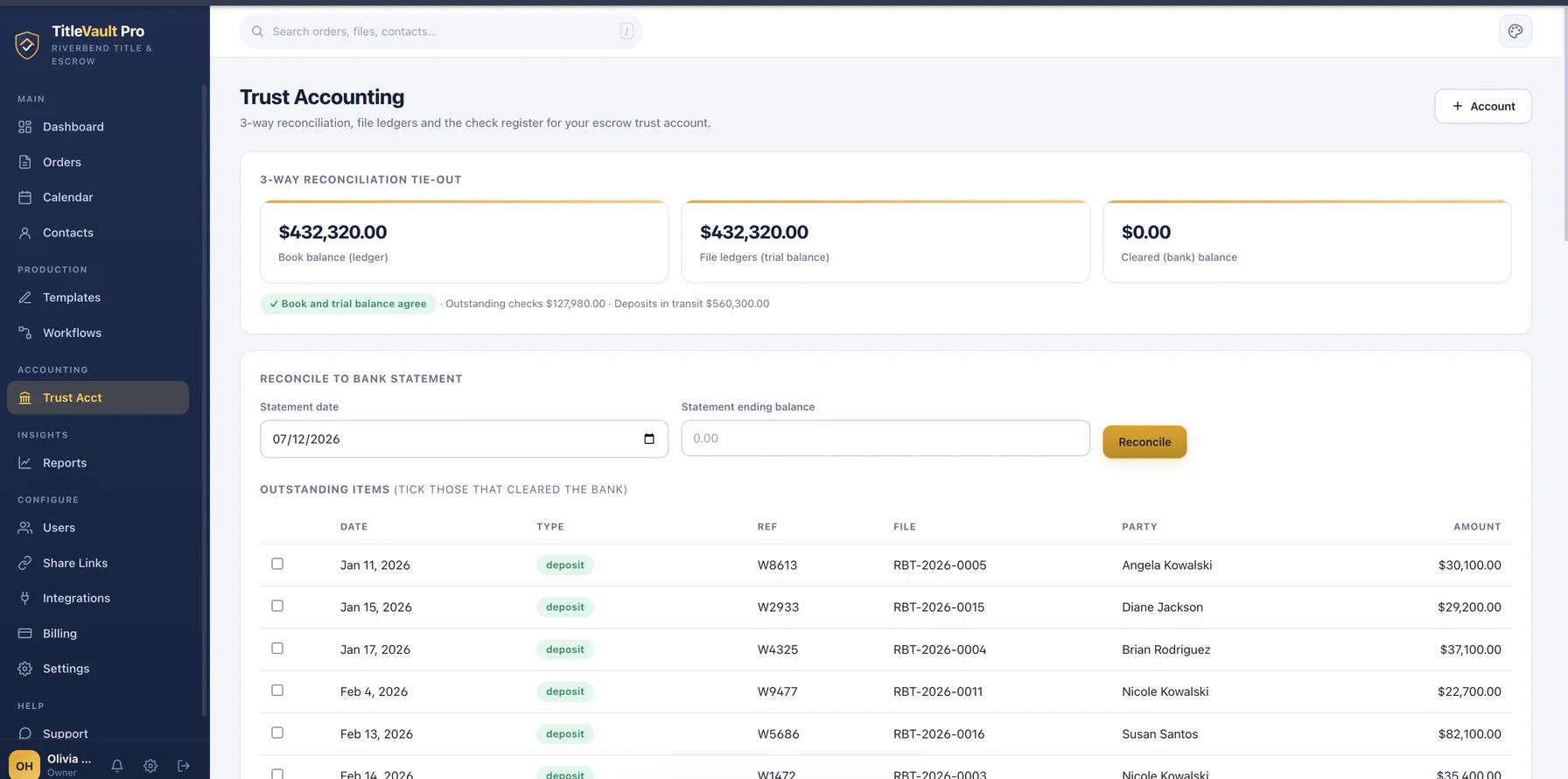Open the theme palette icon
The width and height of the screenshot is (1568, 779).
[x=1515, y=32]
